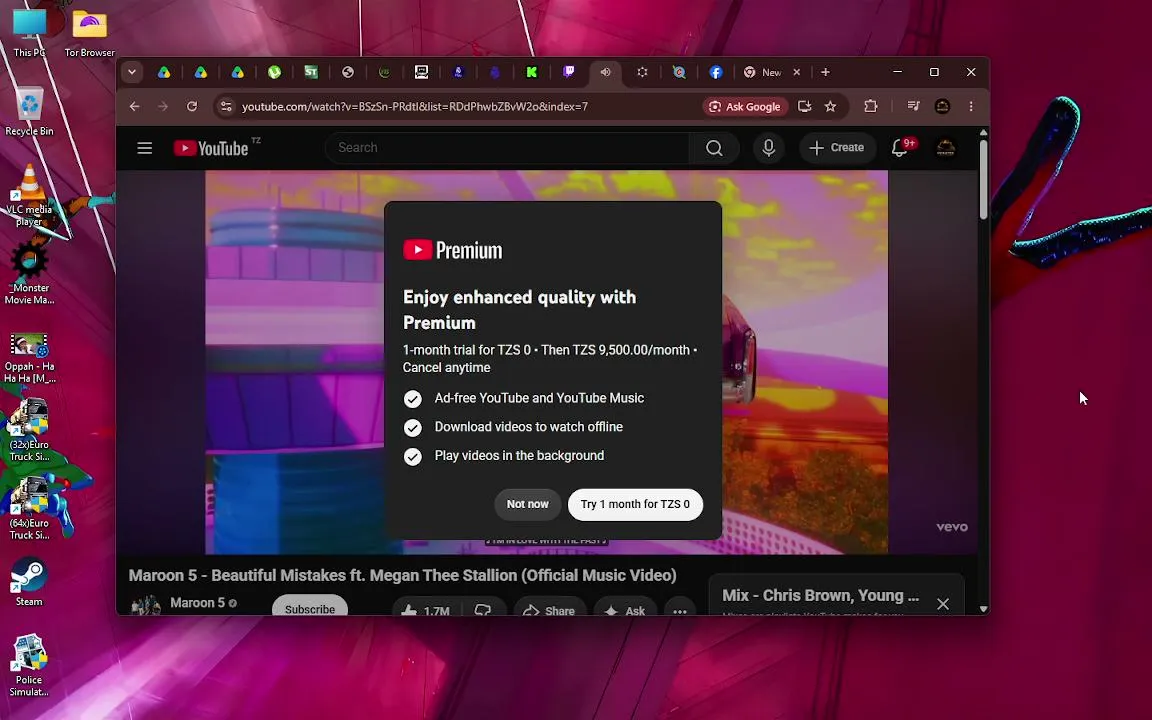The image size is (1152, 720).
Task: Select This PC desktop icon
Action: click(x=29, y=32)
